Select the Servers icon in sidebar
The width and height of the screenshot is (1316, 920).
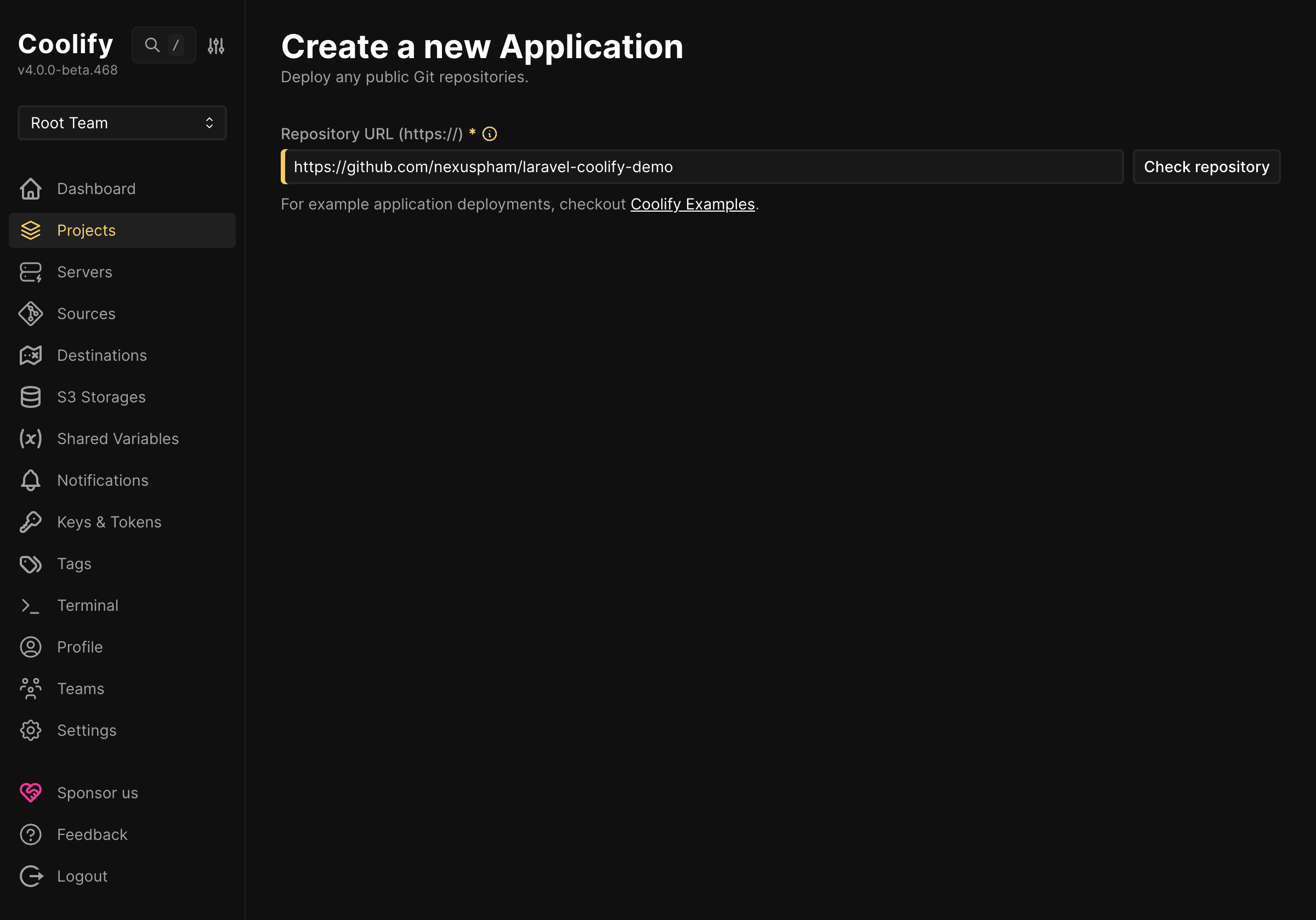pyautogui.click(x=31, y=272)
